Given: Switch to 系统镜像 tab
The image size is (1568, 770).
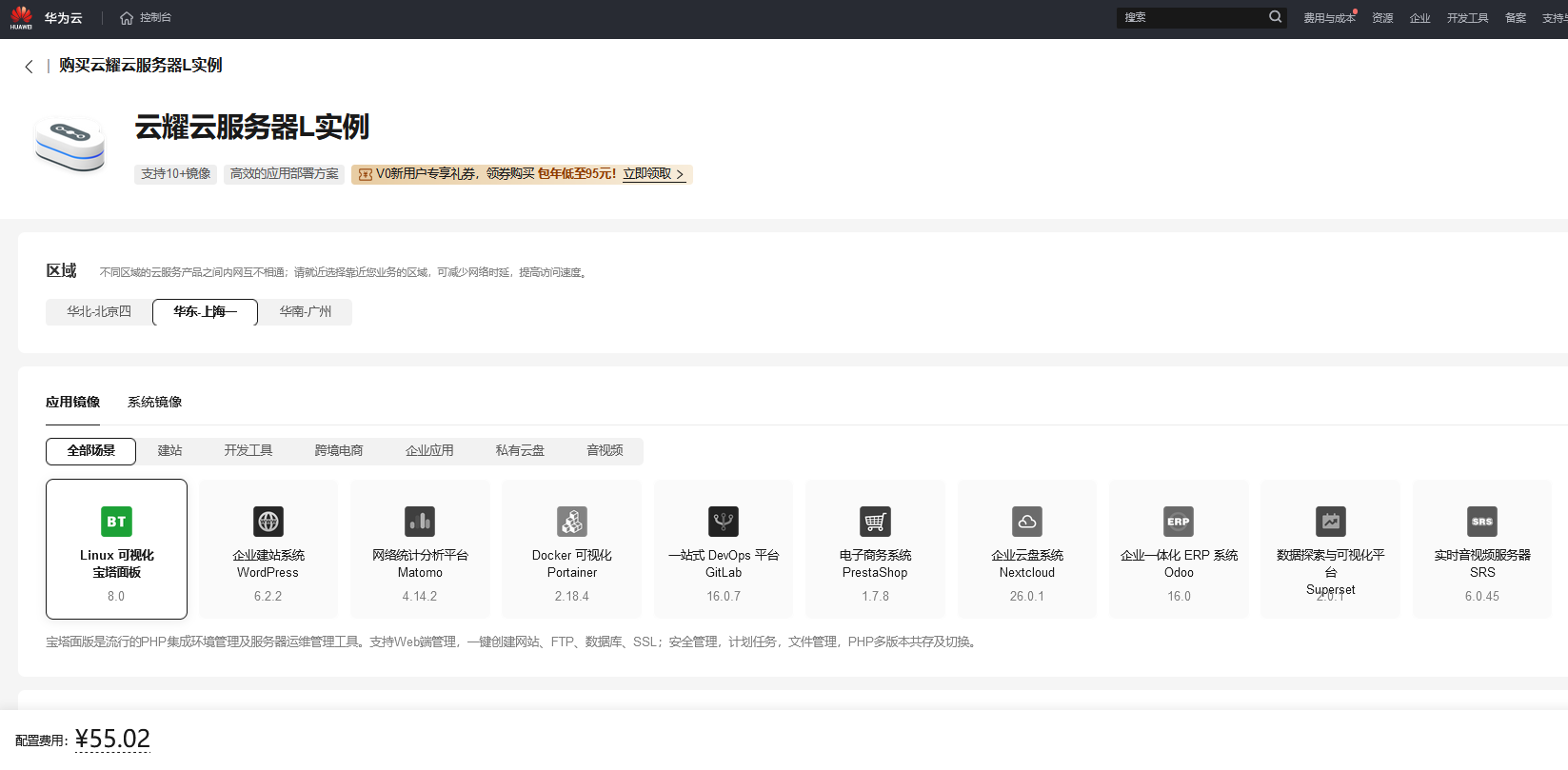Looking at the screenshot, I should (x=154, y=402).
